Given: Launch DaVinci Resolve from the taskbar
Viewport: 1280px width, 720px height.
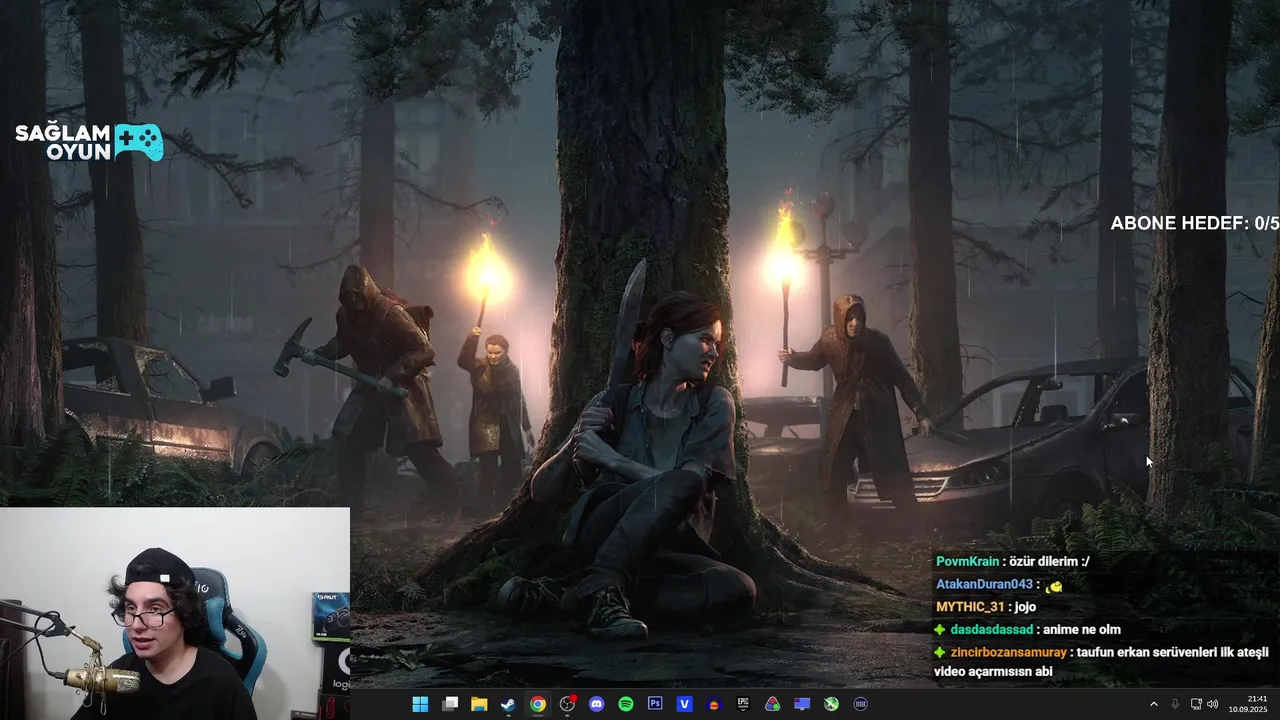Looking at the screenshot, I should 772,704.
